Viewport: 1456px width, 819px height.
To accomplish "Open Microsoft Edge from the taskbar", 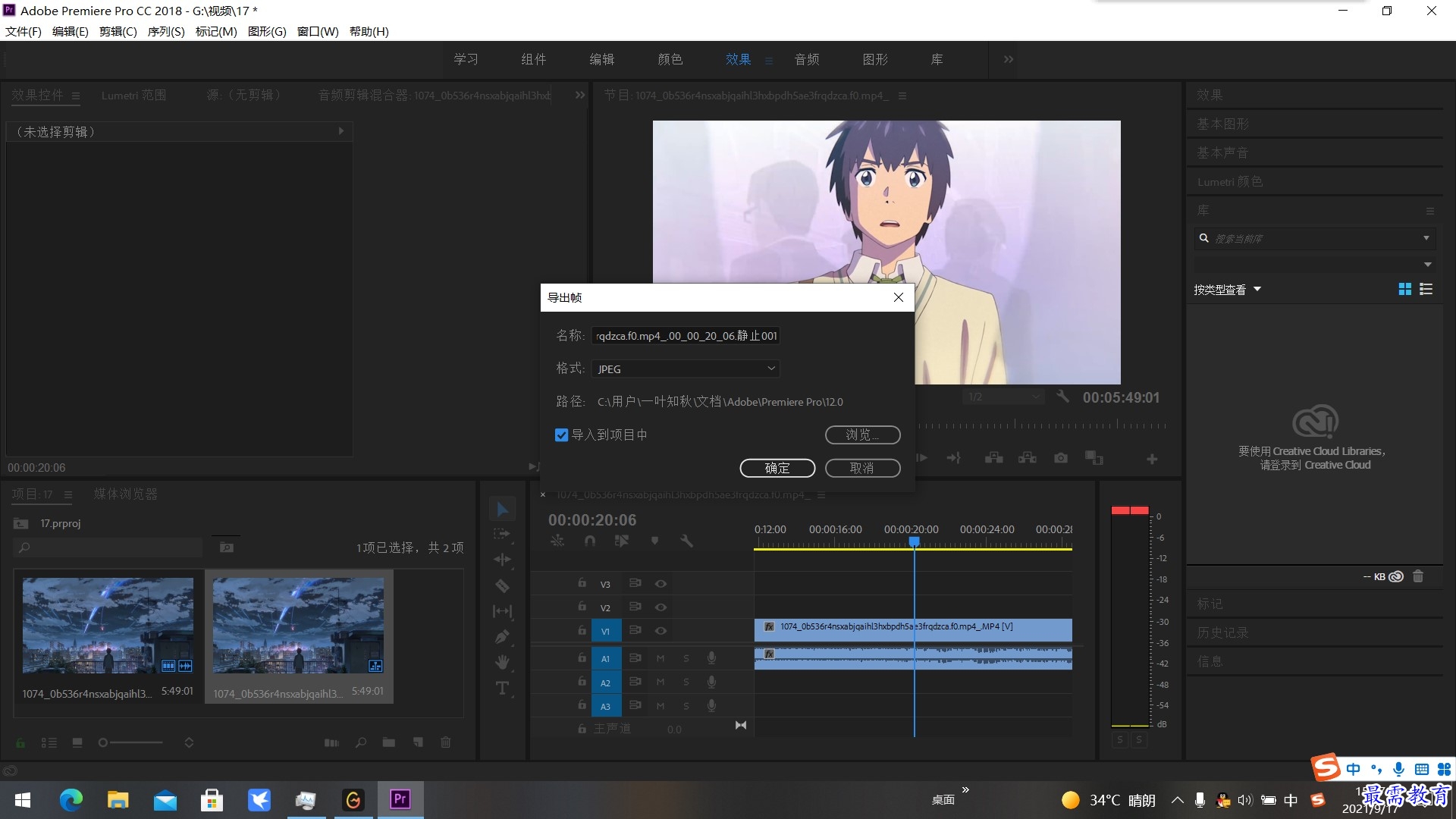I will 71,799.
